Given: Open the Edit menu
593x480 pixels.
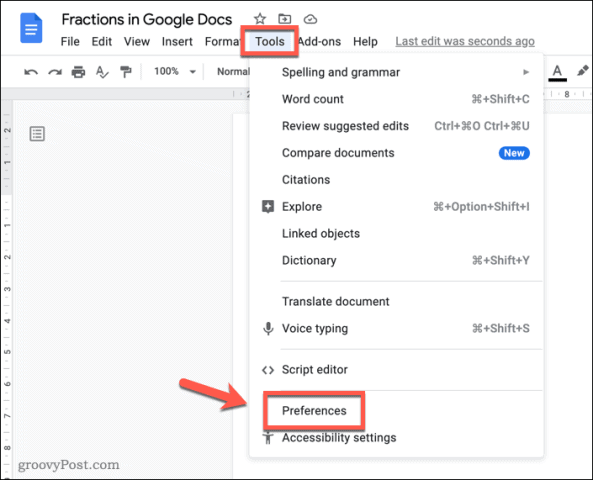Looking at the screenshot, I should 101,41.
